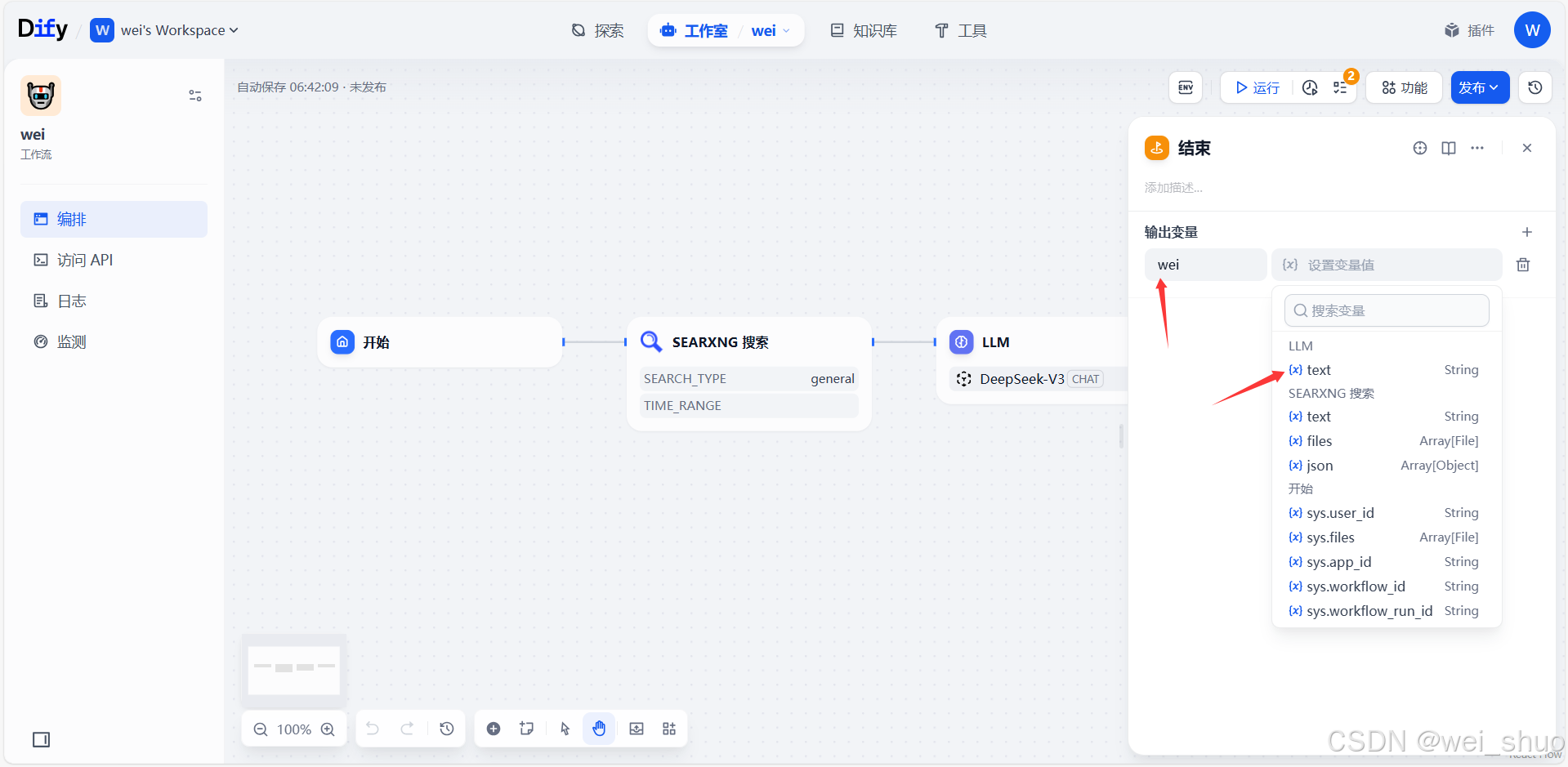Viewport: 1568px width, 767px height.
Task: Open version history icon next to 发布
Action: coord(1535,87)
